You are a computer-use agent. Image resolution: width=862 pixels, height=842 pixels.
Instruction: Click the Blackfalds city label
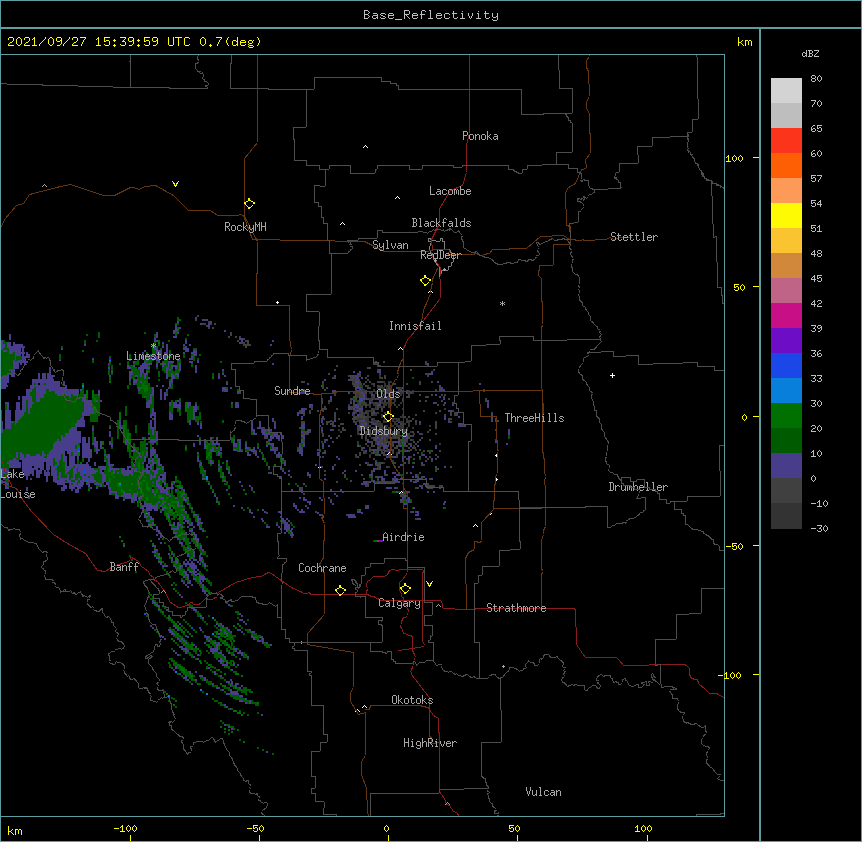[x=441, y=223]
